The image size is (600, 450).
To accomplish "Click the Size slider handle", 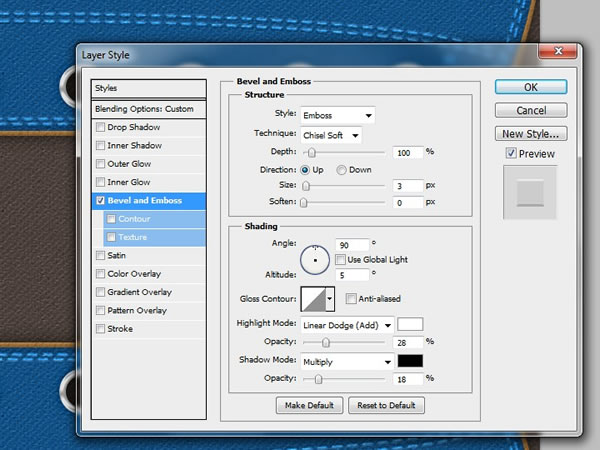I will pyautogui.click(x=305, y=186).
